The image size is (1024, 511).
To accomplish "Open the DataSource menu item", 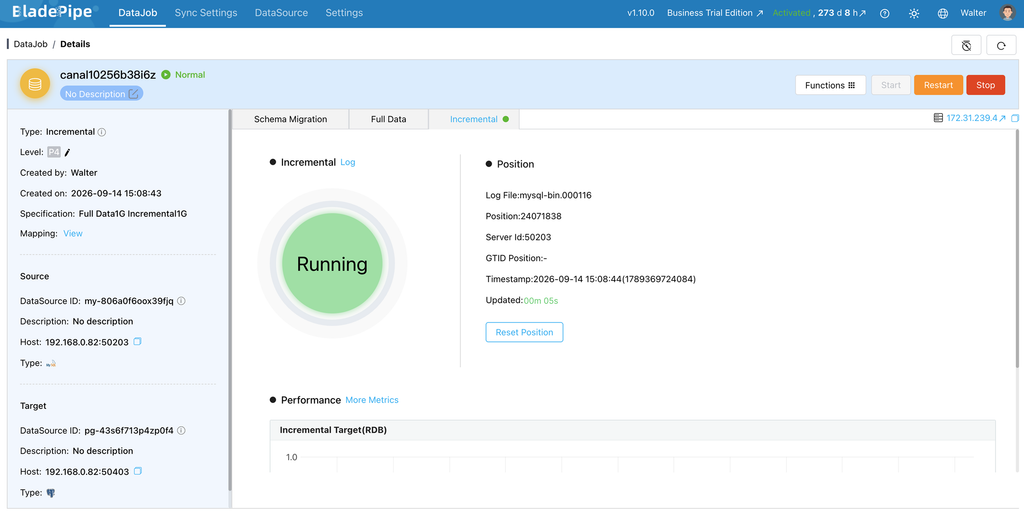I will (x=281, y=13).
